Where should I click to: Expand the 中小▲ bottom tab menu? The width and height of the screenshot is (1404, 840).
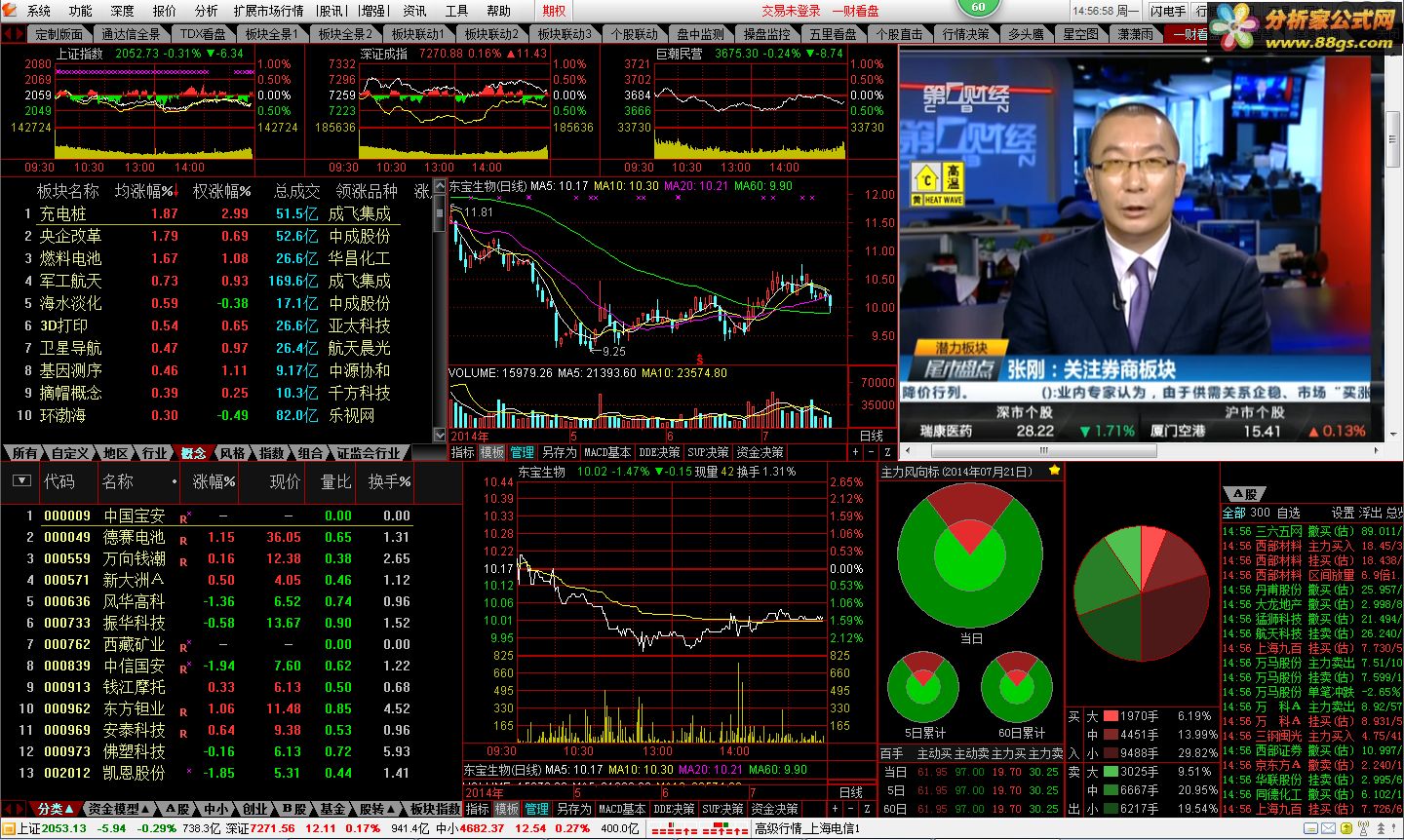click(216, 809)
